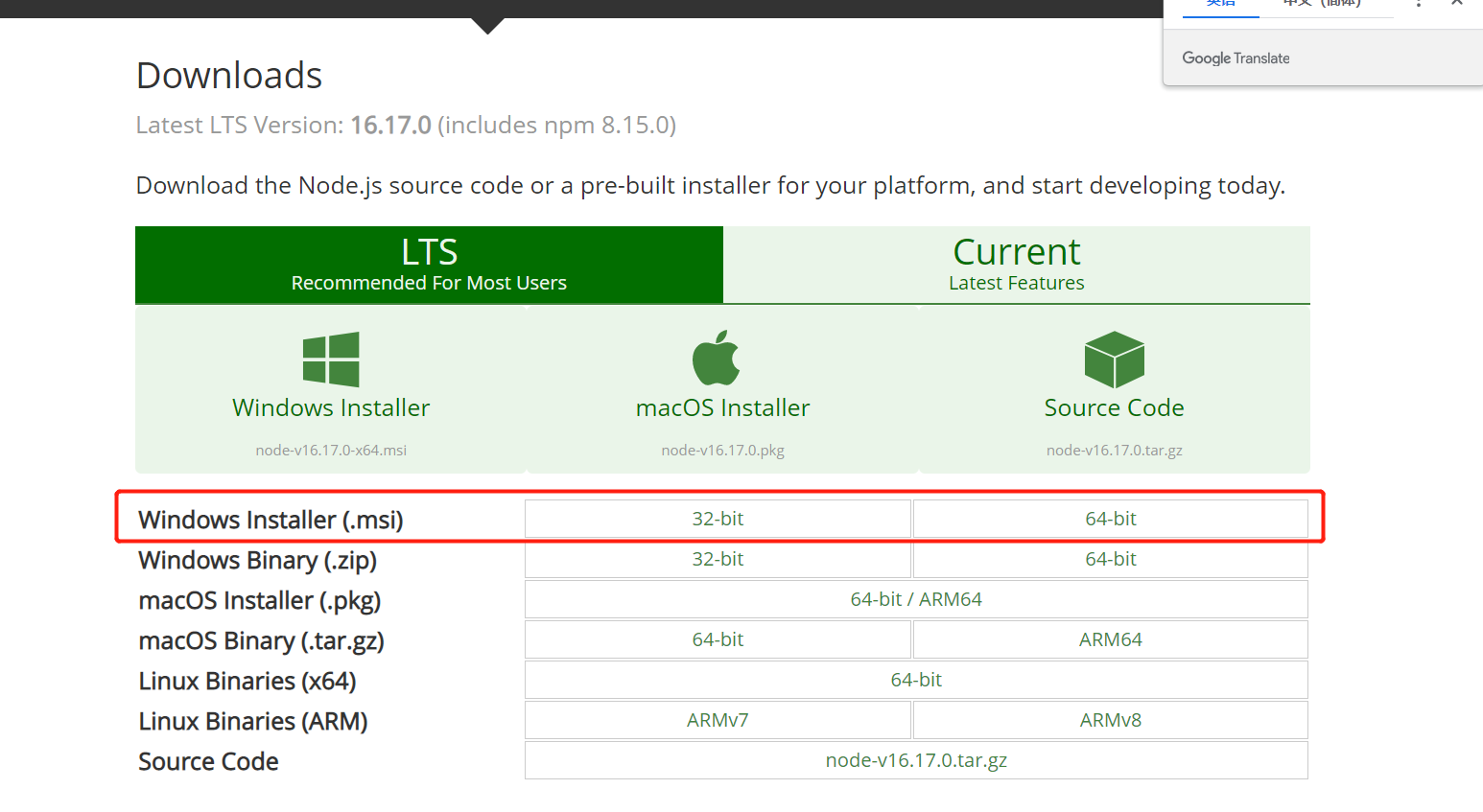Click the "Windows Binary (.zip)" row label
1483x812 pixels.
pos(257,560)
